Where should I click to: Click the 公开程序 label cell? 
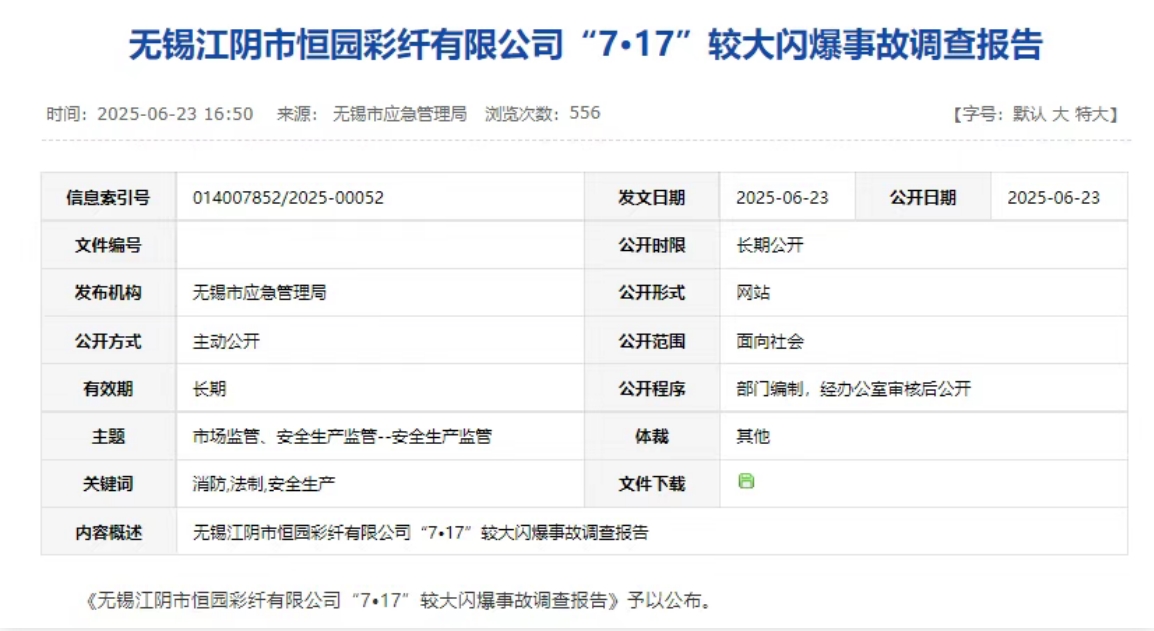pyautogui.click(x=651, y=389)
